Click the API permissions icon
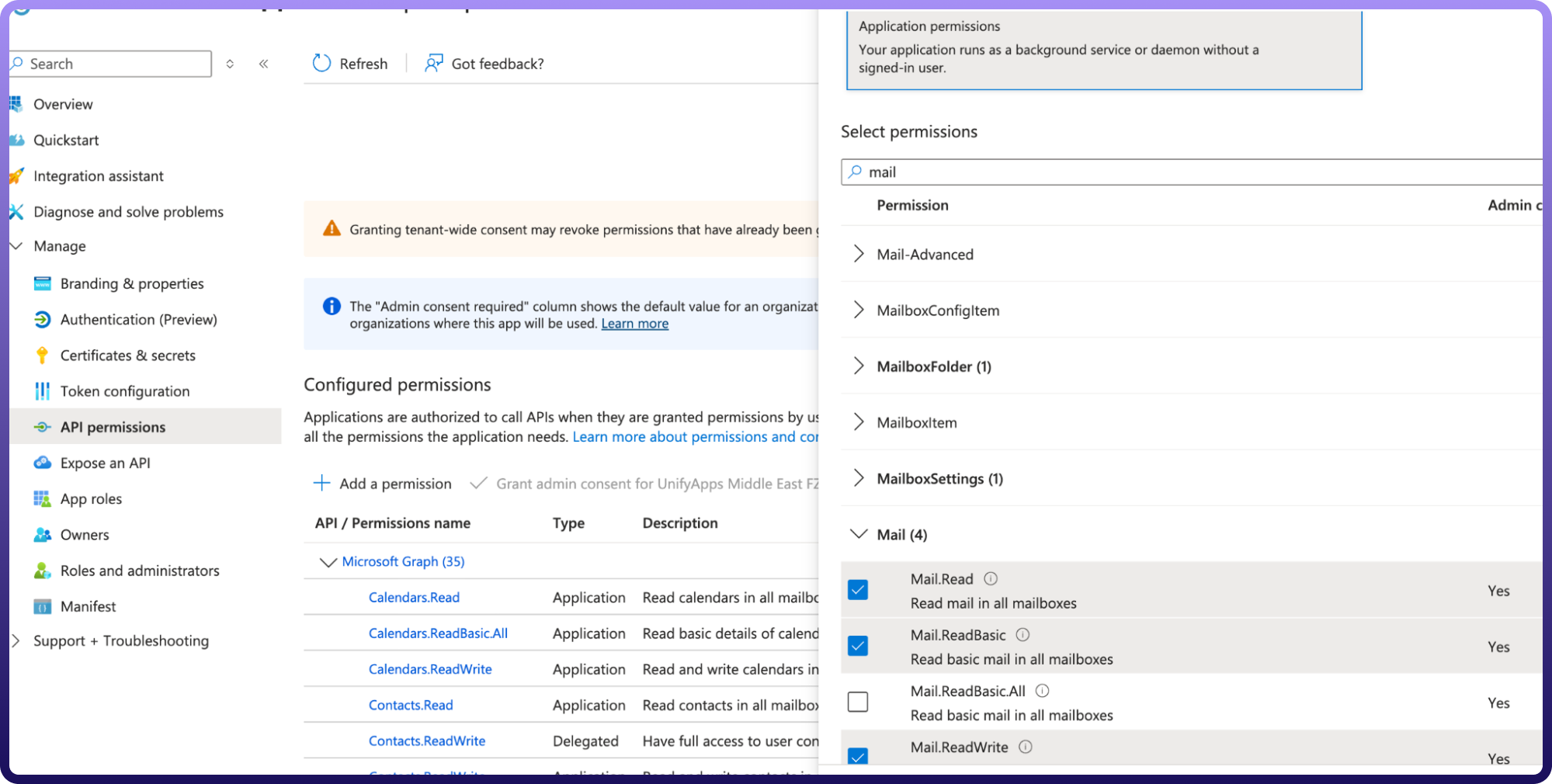This screenshot has height=784, width=1552. pyautogui.click(x=43, y=427)
